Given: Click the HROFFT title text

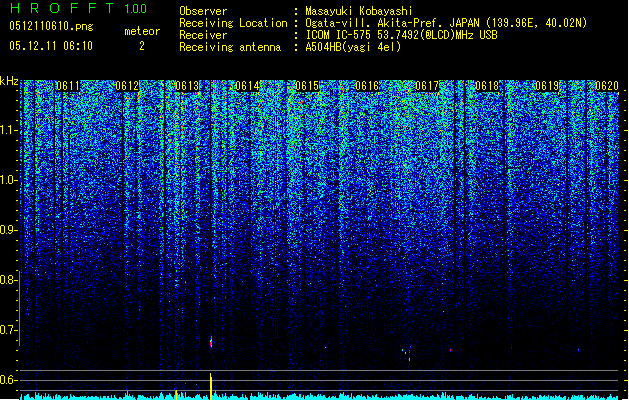Looking at the screenshot, I should 62,8.
